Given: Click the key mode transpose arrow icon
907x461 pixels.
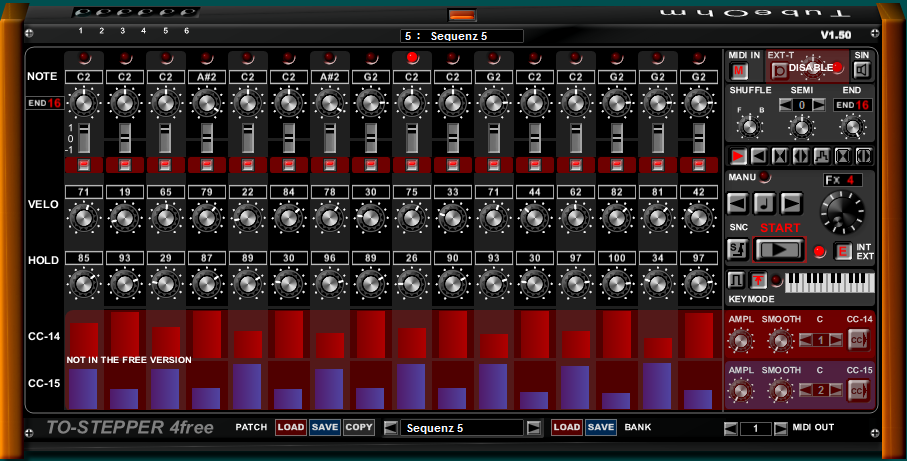Looking at the screenshot, I should coord(758,281).
